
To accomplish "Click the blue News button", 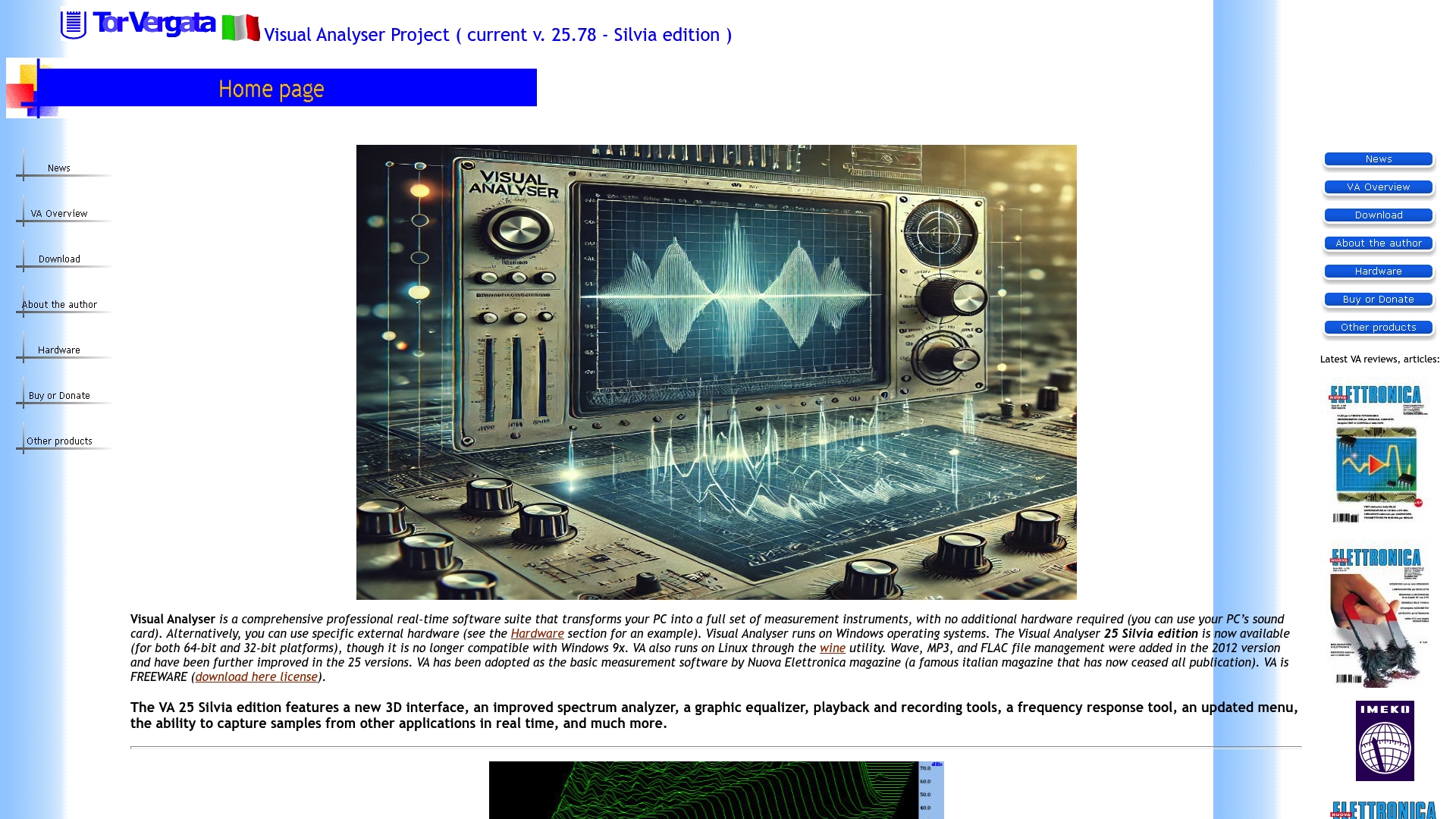I will tap(1379, 159).
